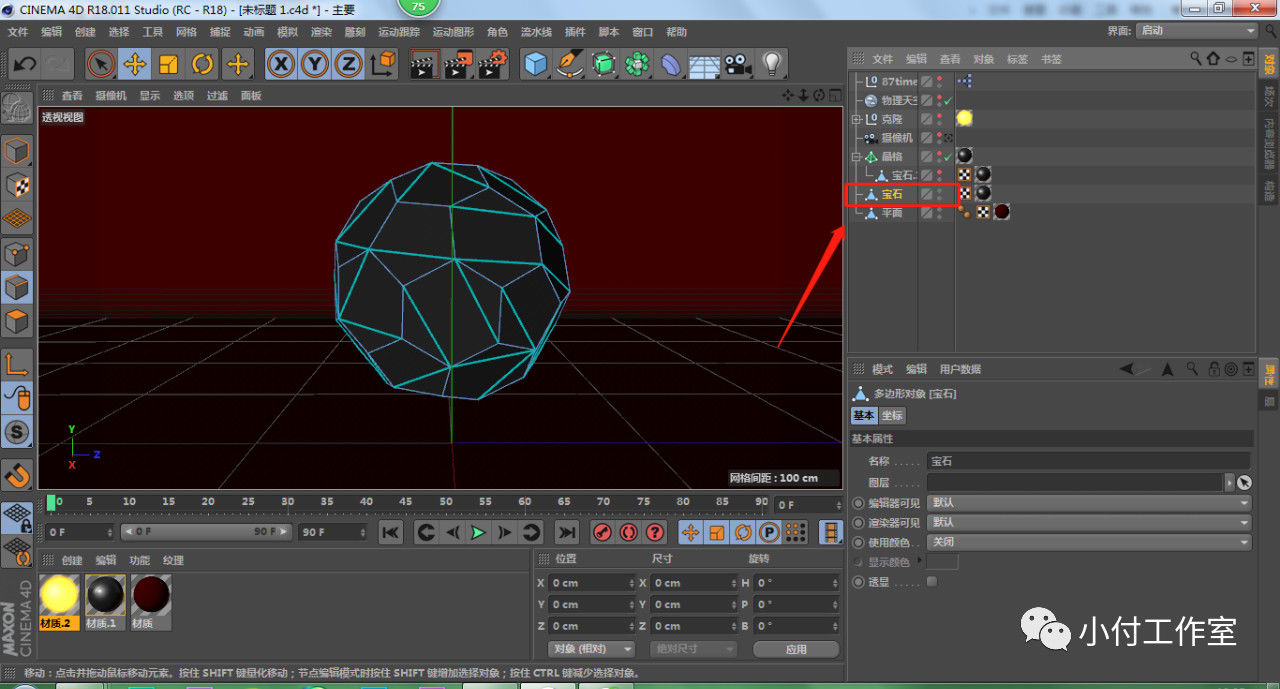Render the current view with clapperboard icon
Viewport: 1280px width, 689px height.
(x=425, y=65)
